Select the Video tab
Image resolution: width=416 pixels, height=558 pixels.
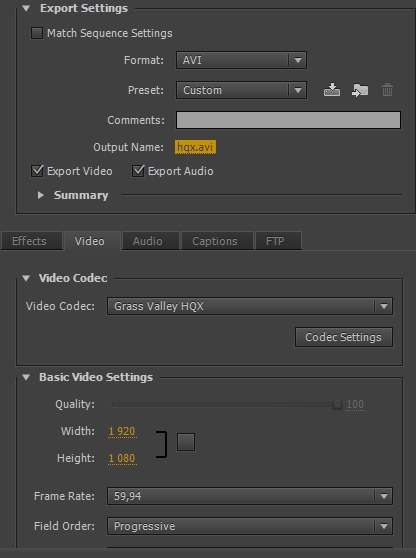click(x=92, y=241)
